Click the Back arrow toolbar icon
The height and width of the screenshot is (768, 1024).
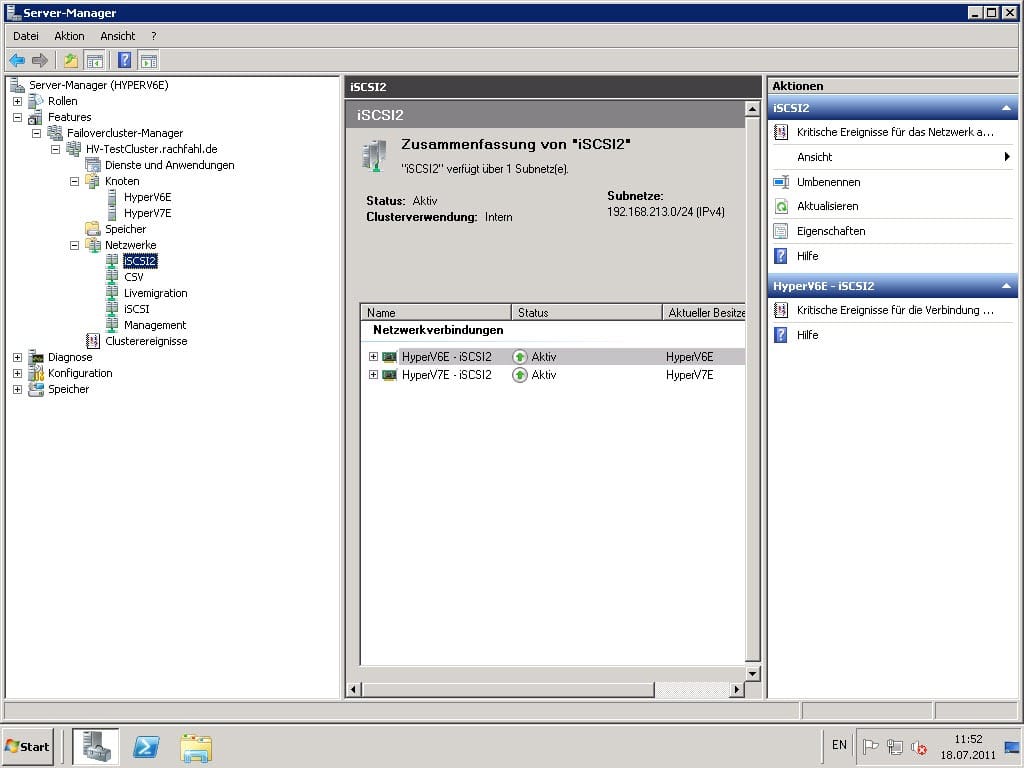pyautogui.click(x=17, y=61)
